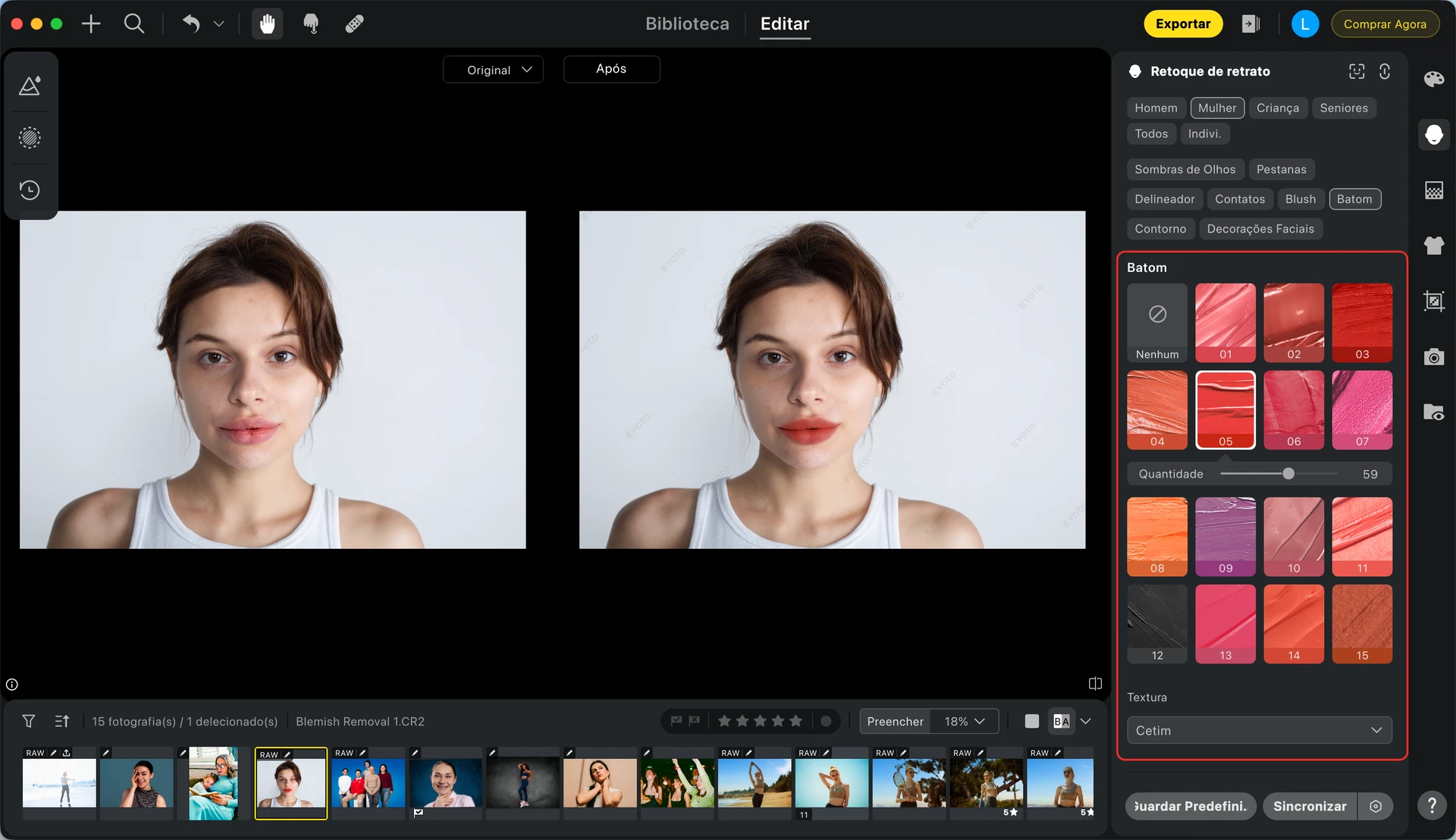Toggle the Mulher gender filter
1456x840 pixels.
[1216, 108]
